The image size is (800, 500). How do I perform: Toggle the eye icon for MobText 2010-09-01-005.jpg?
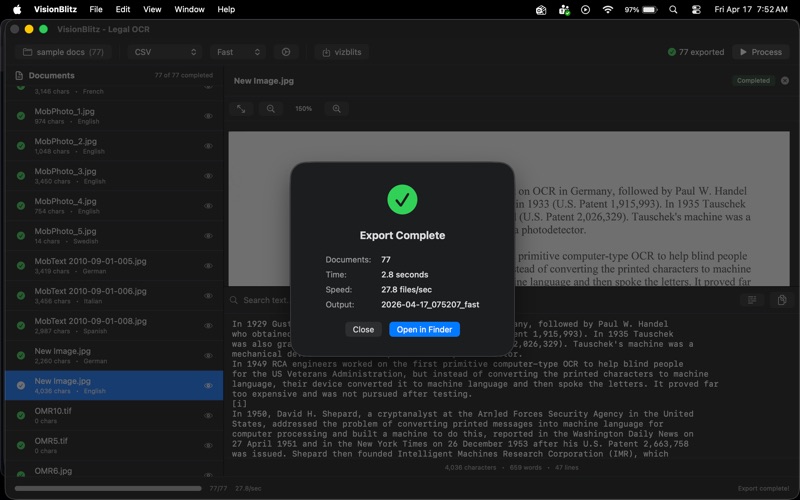[x=208, y=266]
